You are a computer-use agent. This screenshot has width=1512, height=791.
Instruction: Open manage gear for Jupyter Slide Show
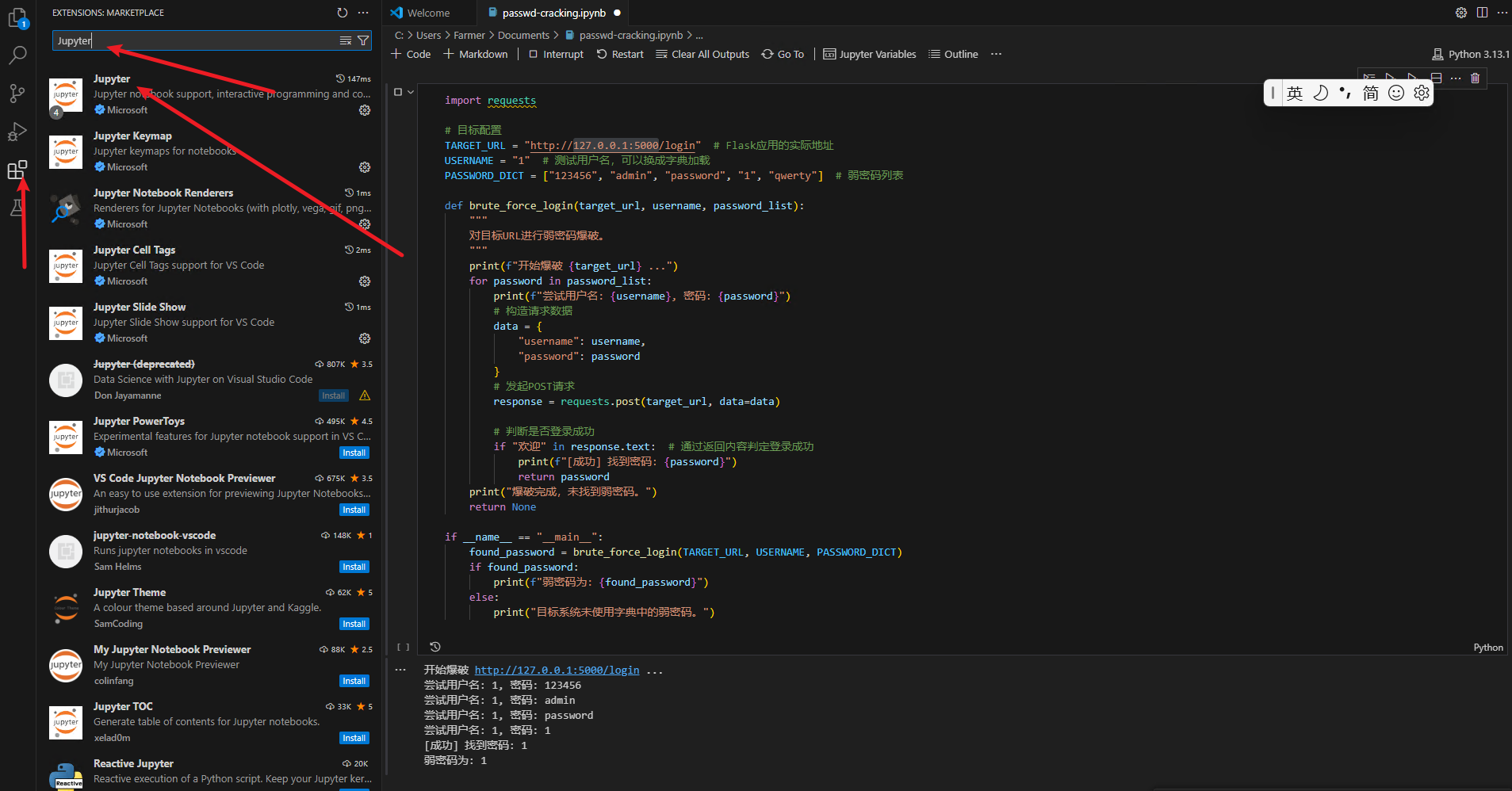(x=365, y=338)
